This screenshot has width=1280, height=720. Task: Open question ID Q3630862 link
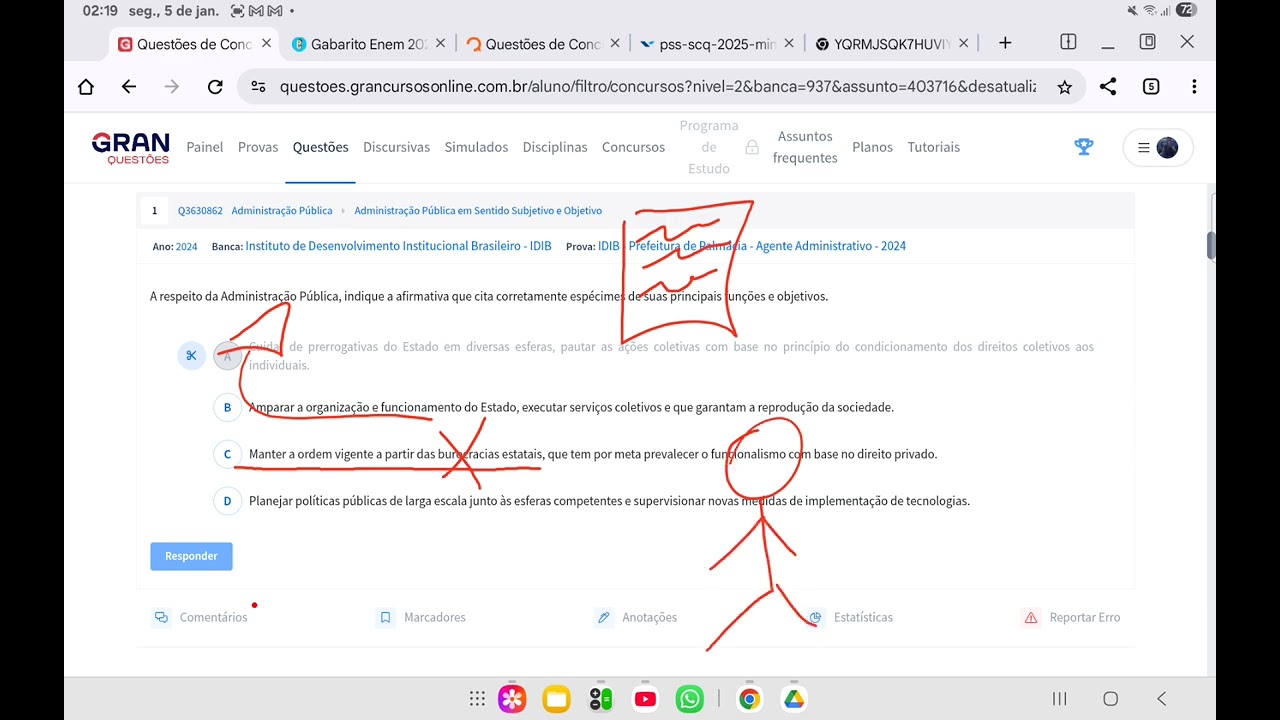200,211
